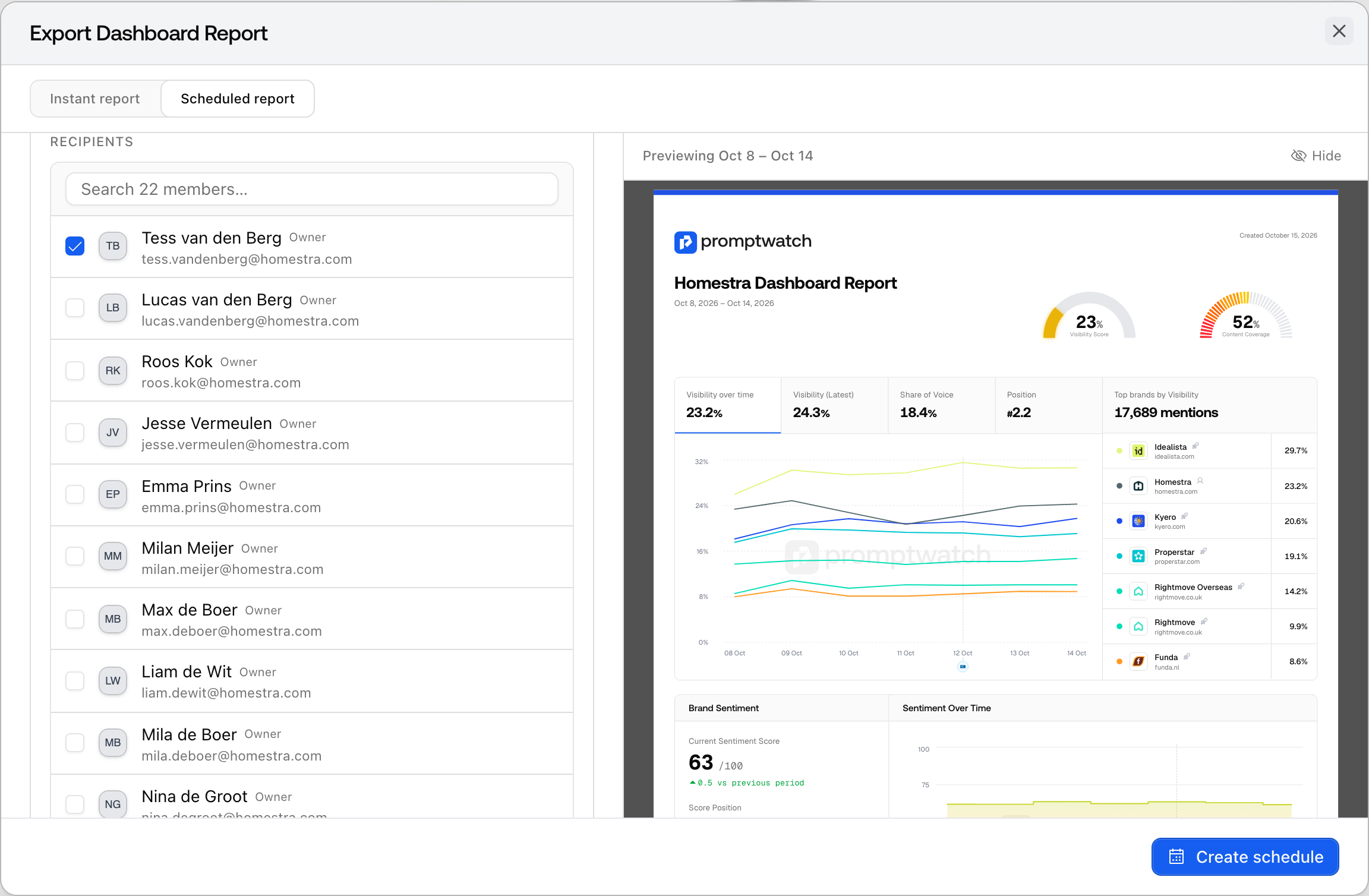The height and width of the screenshot is (896, 1369).
Task: Click the Homestra brand logo
Action: [x=1138, y=486]
